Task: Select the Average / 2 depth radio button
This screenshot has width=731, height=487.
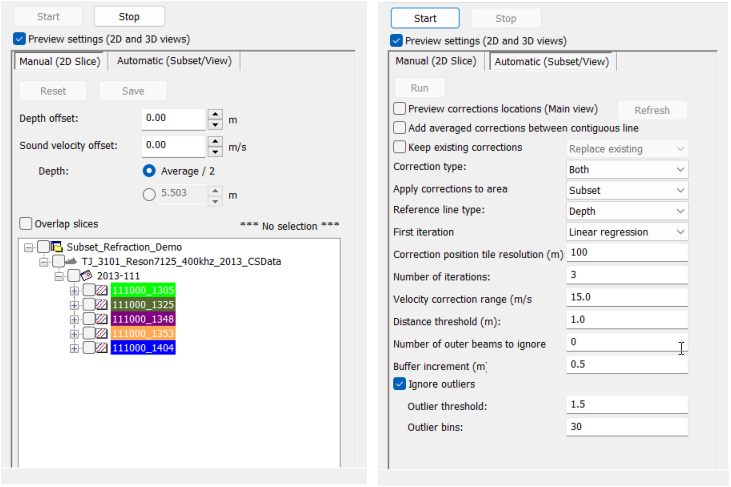Action: 150,170
